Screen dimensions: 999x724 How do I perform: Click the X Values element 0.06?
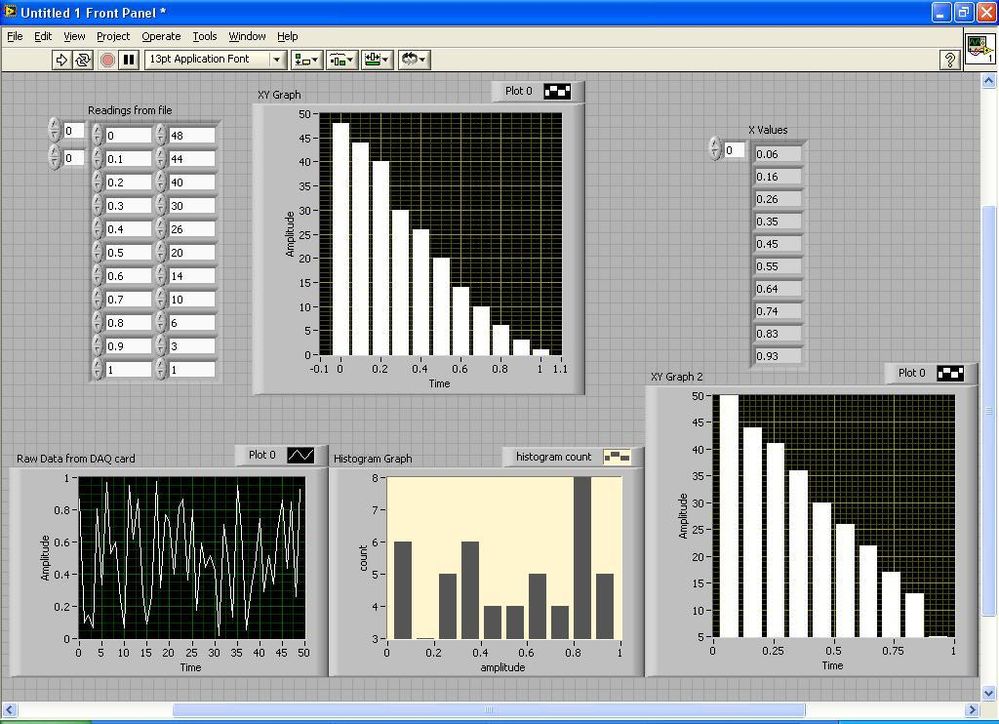778,154
